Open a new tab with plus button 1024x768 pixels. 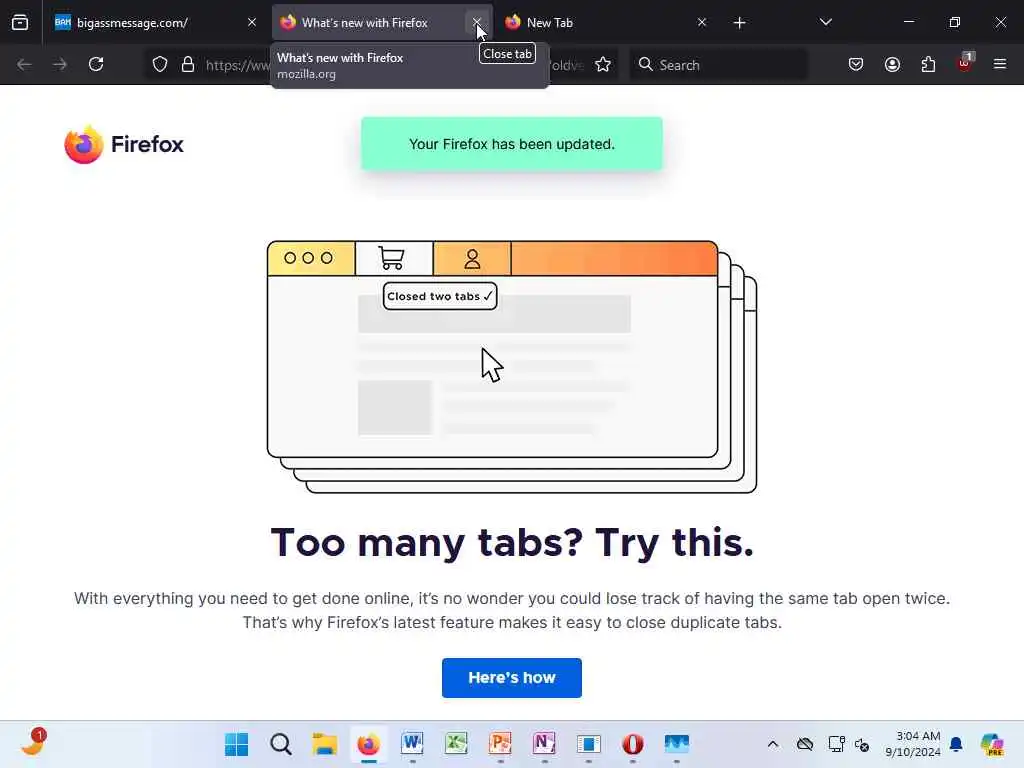(x=739, y=23)
